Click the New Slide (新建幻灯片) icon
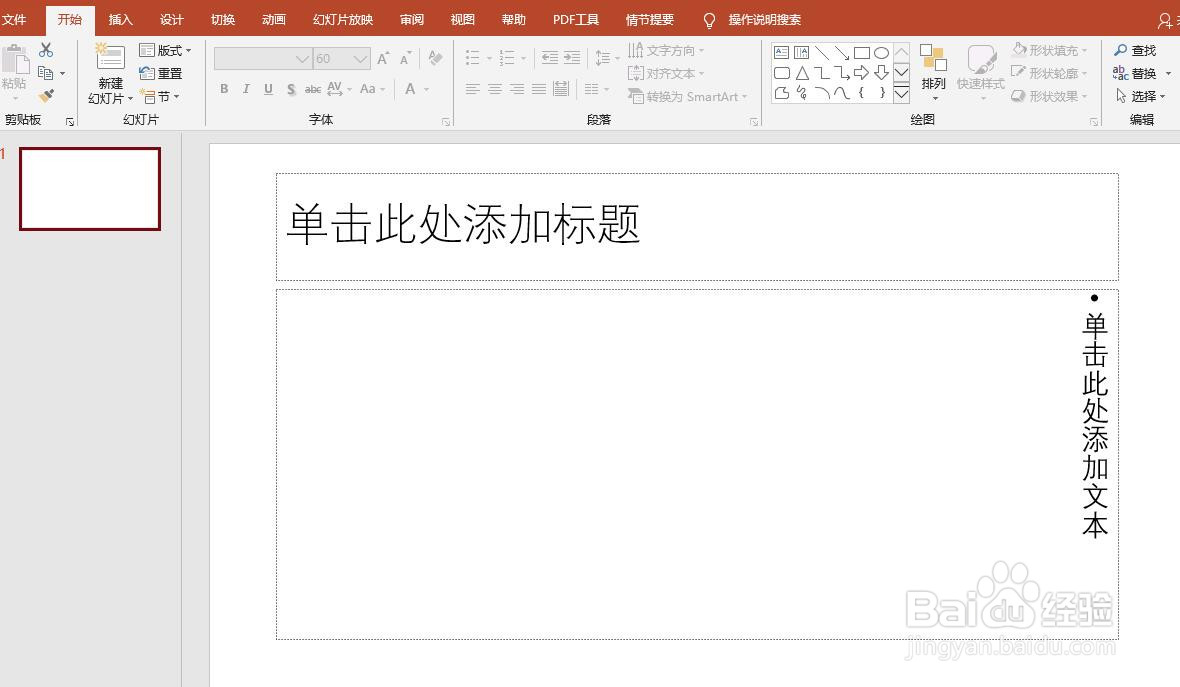1180x687 pixels. point(111,56)
